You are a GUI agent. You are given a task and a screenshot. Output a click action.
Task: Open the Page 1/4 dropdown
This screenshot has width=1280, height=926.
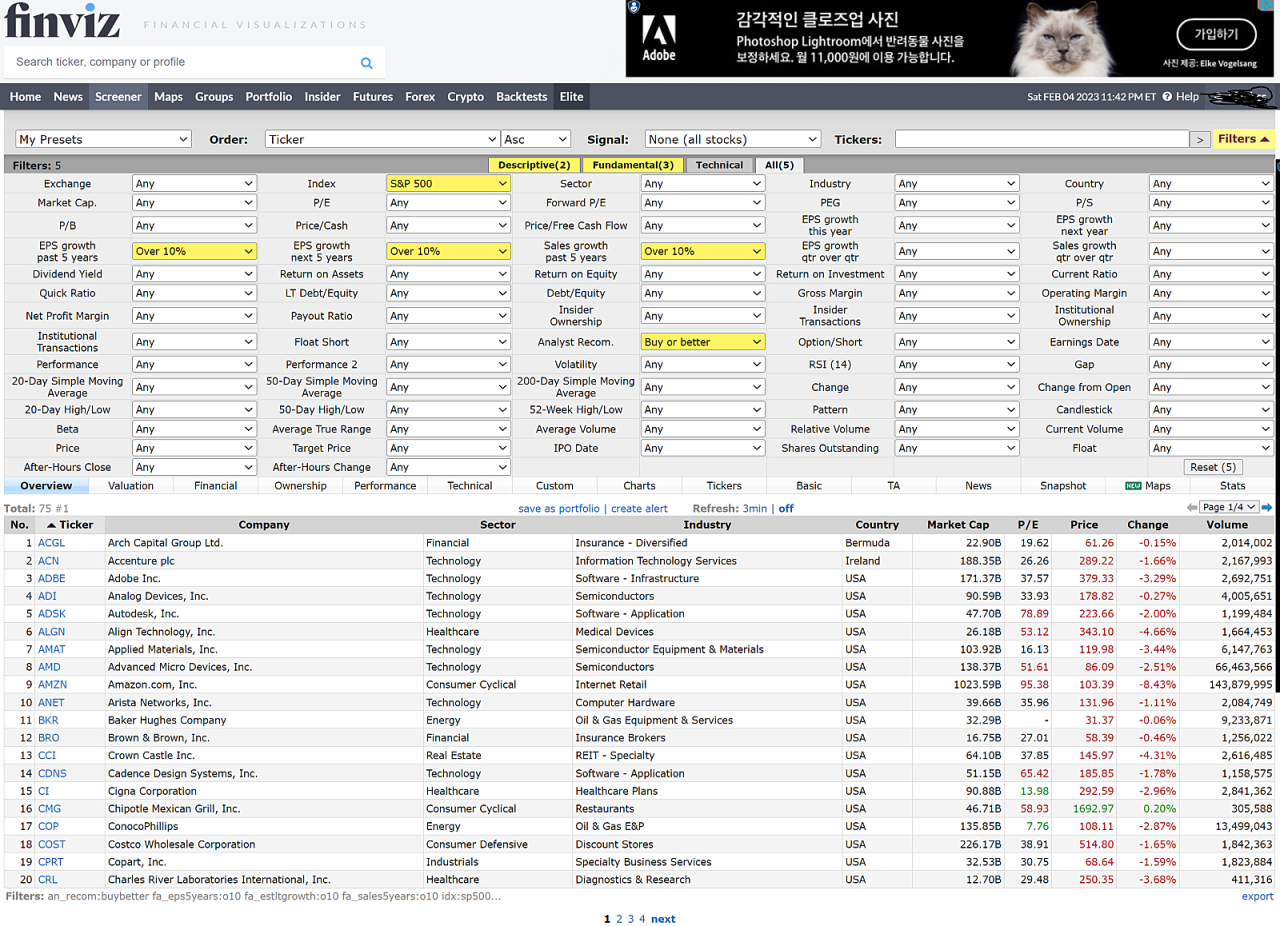pos(1230,508)
